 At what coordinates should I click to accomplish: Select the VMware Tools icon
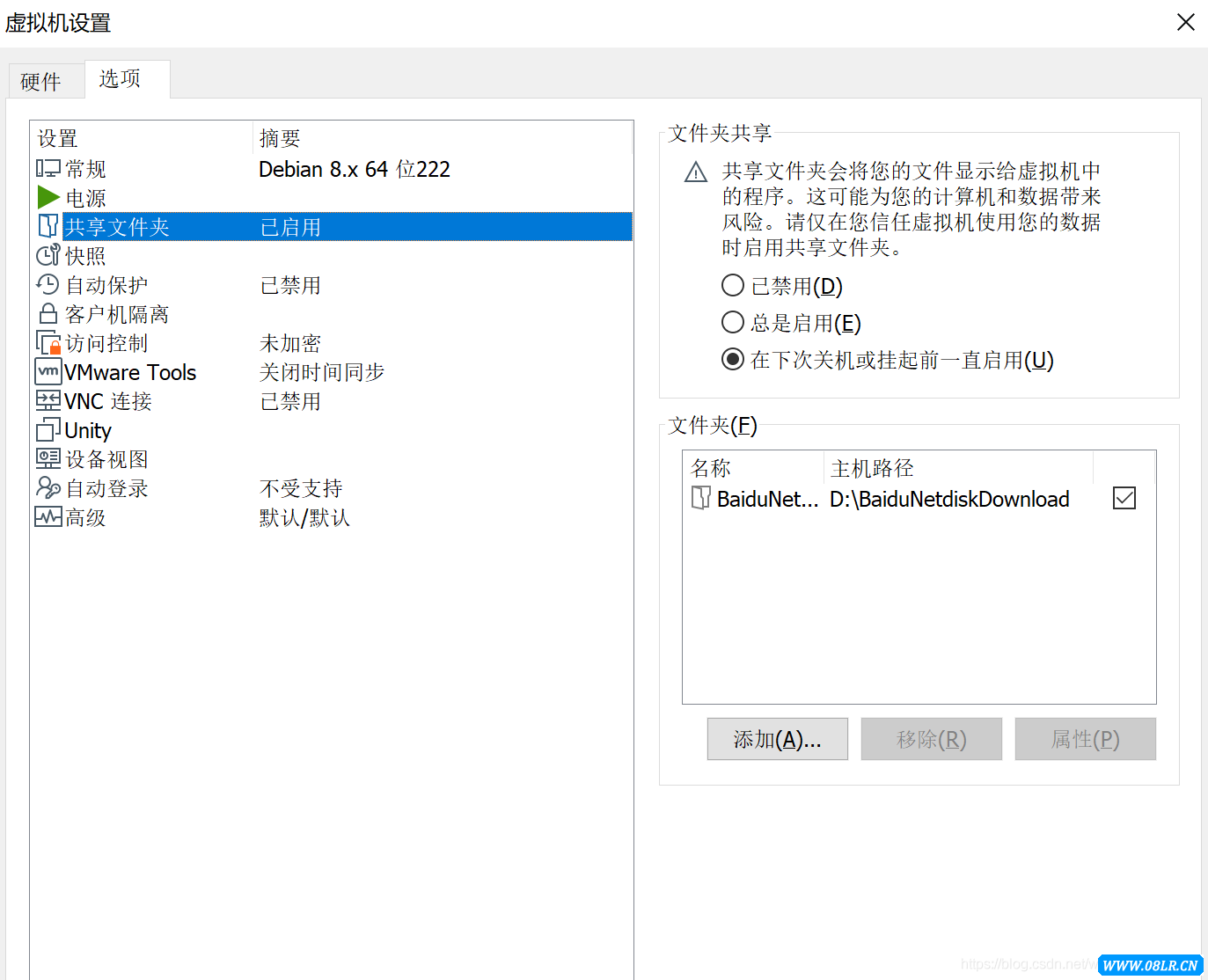(48, 371)
